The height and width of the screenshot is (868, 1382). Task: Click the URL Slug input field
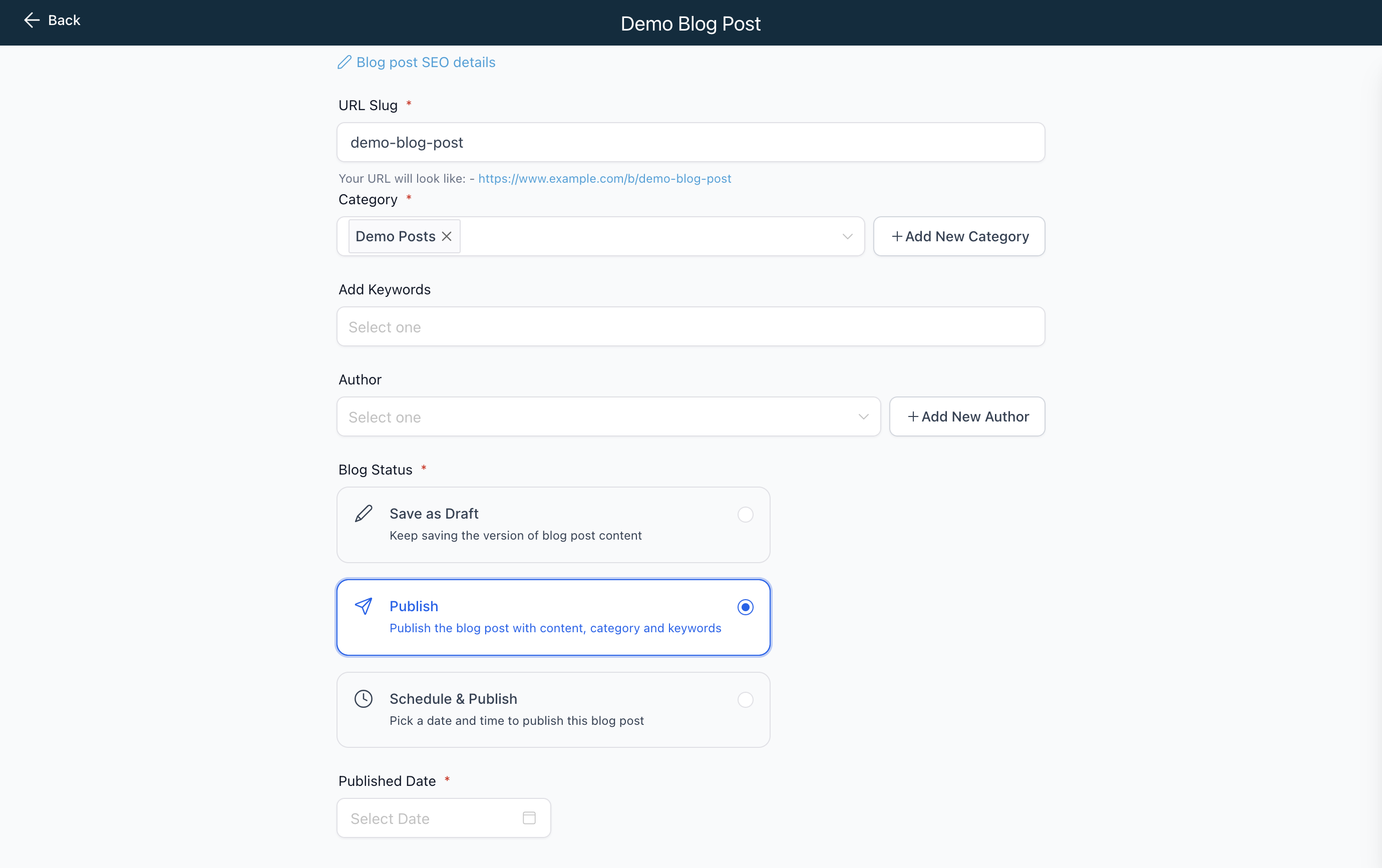[x=690, y=142]
